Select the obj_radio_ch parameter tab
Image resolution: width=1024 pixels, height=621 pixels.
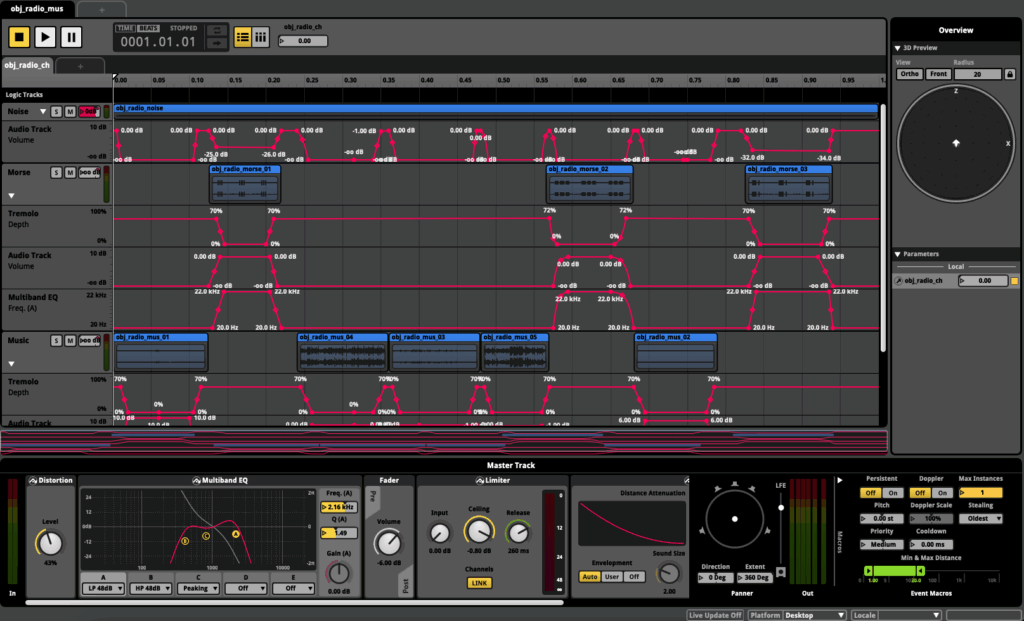(x=27, y=65)
